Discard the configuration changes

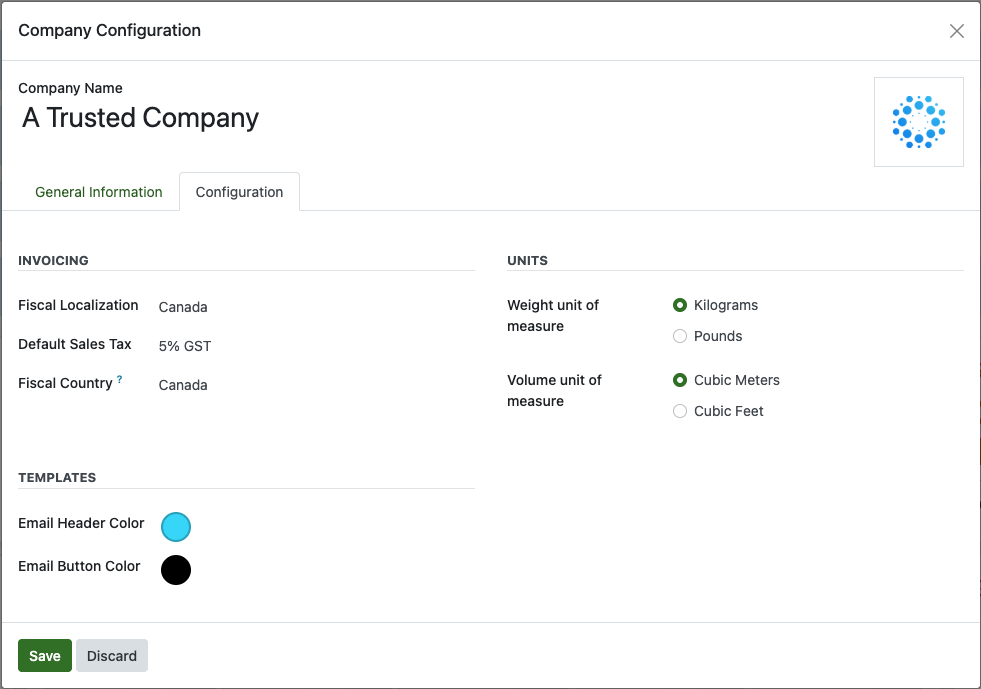pos(112,656)
